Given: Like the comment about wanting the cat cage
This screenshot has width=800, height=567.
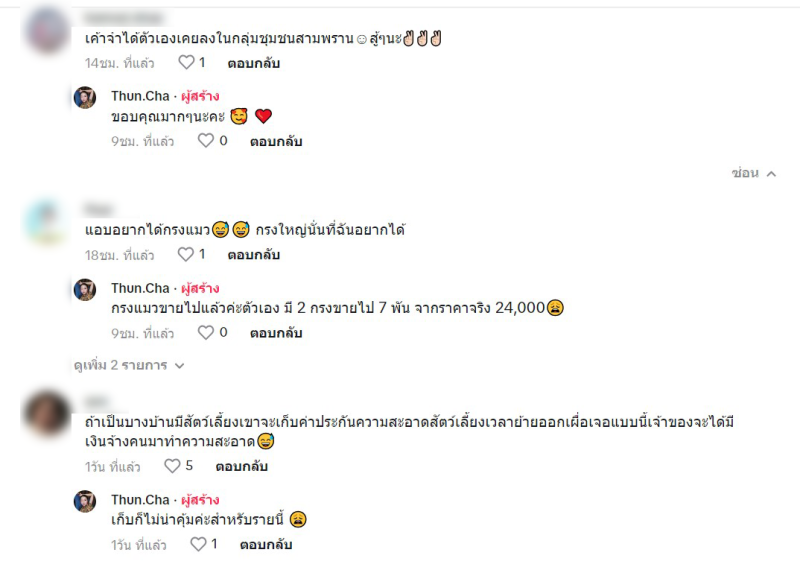Looking at the screenshot, I should (x=186, y=254).
